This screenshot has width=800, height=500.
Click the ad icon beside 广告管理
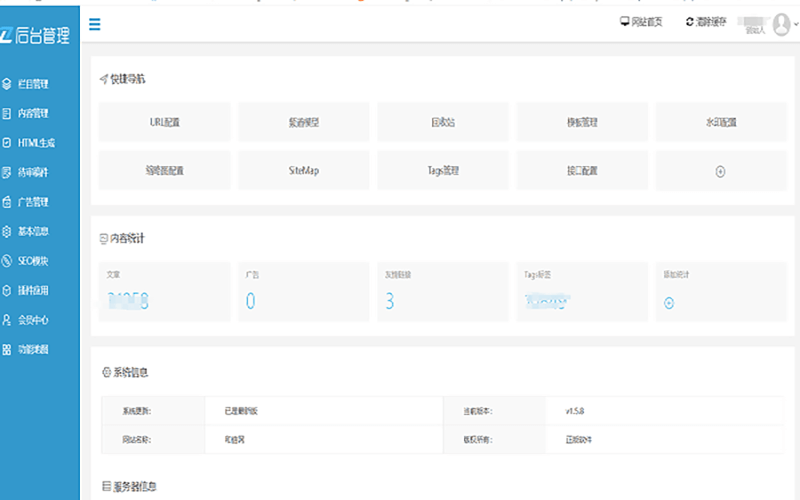click(x=7, y=202)
